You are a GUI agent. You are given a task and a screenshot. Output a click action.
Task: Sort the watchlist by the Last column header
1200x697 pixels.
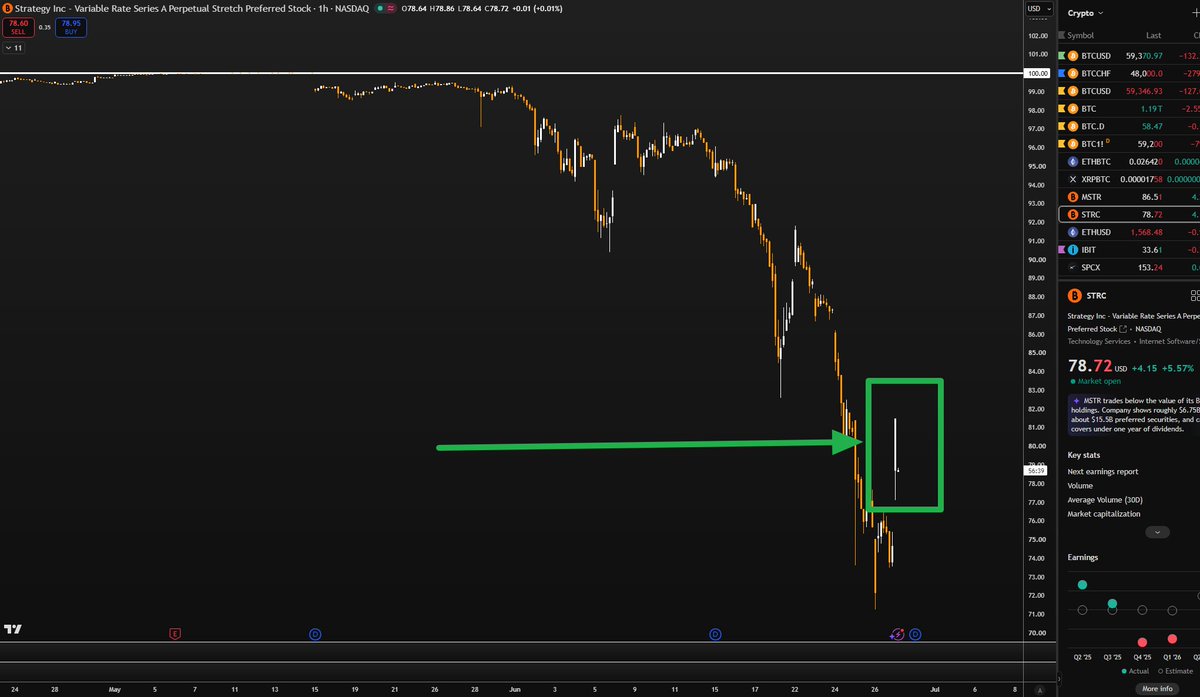(1152, 35)
